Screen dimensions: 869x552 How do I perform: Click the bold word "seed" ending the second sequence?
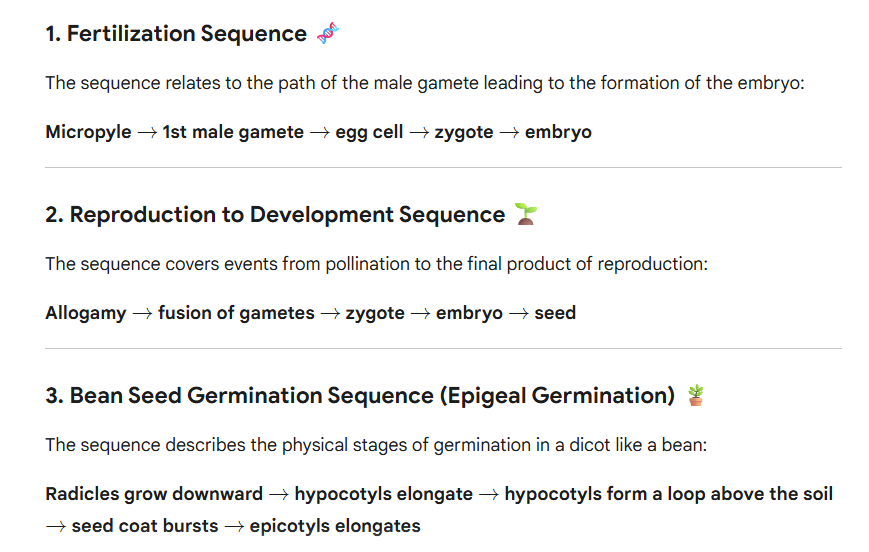pyautogui.click(x=555, y=313)
